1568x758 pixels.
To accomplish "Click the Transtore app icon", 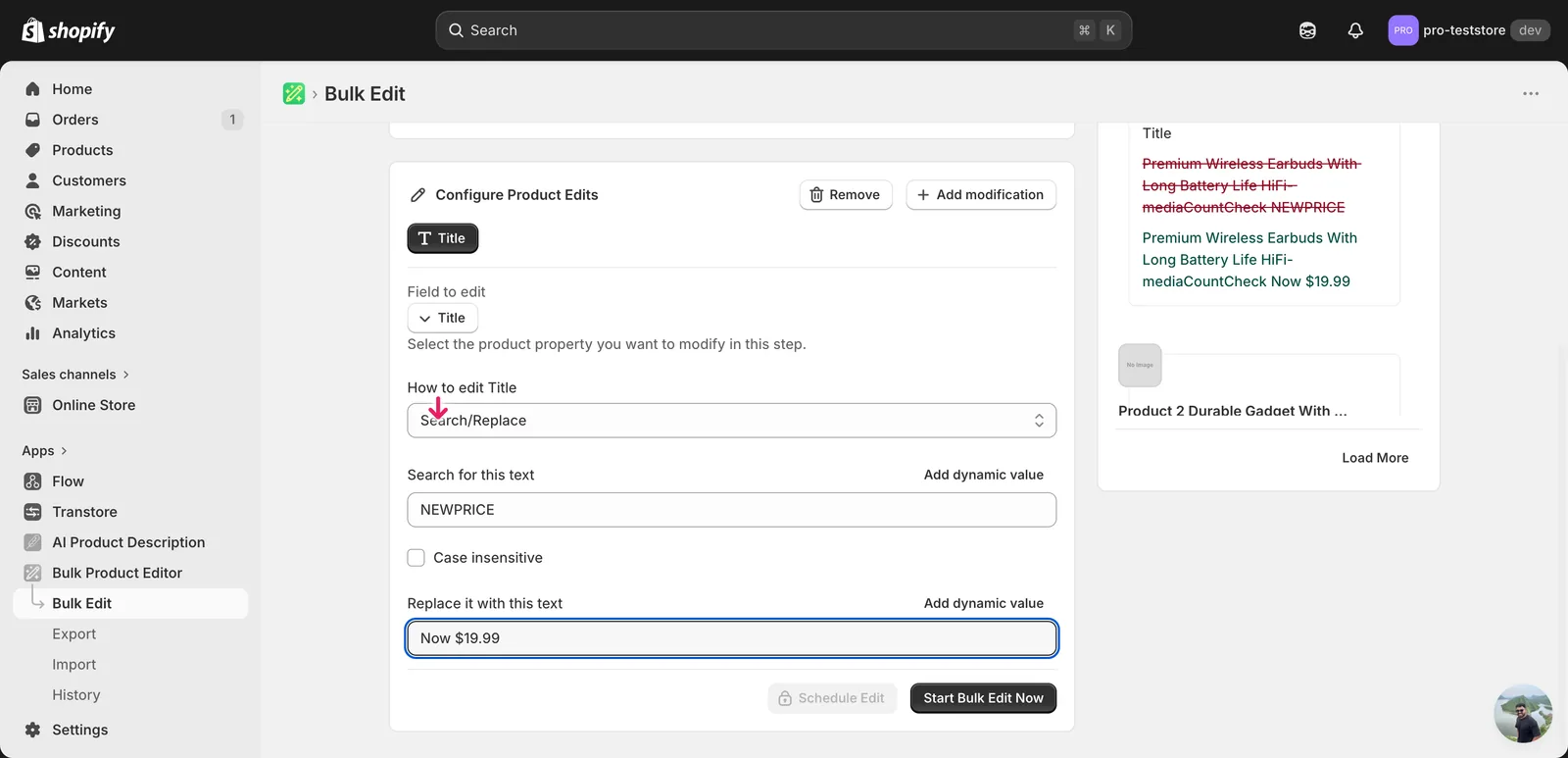I will coord(32,512).
